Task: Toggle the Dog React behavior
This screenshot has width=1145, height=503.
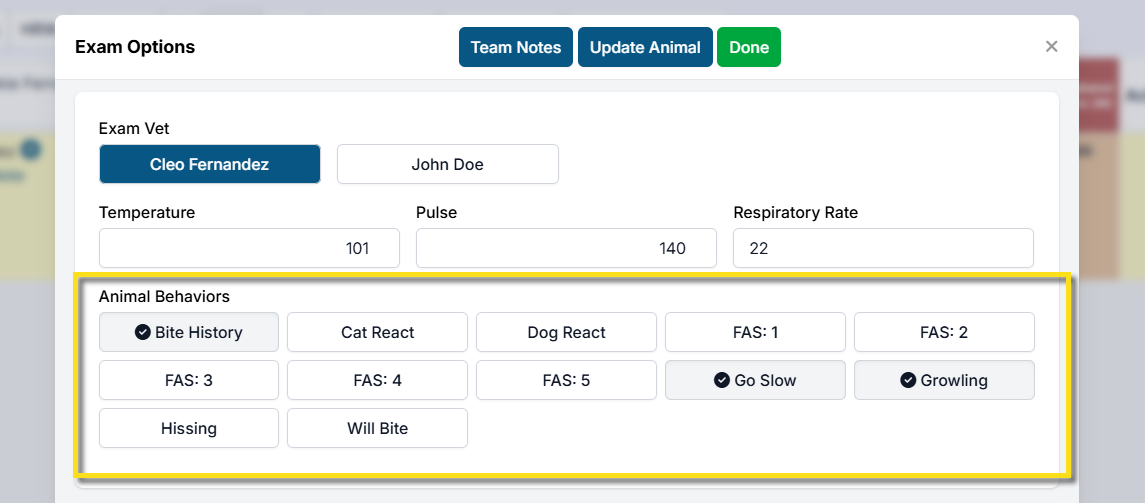Action: point(566,332)
